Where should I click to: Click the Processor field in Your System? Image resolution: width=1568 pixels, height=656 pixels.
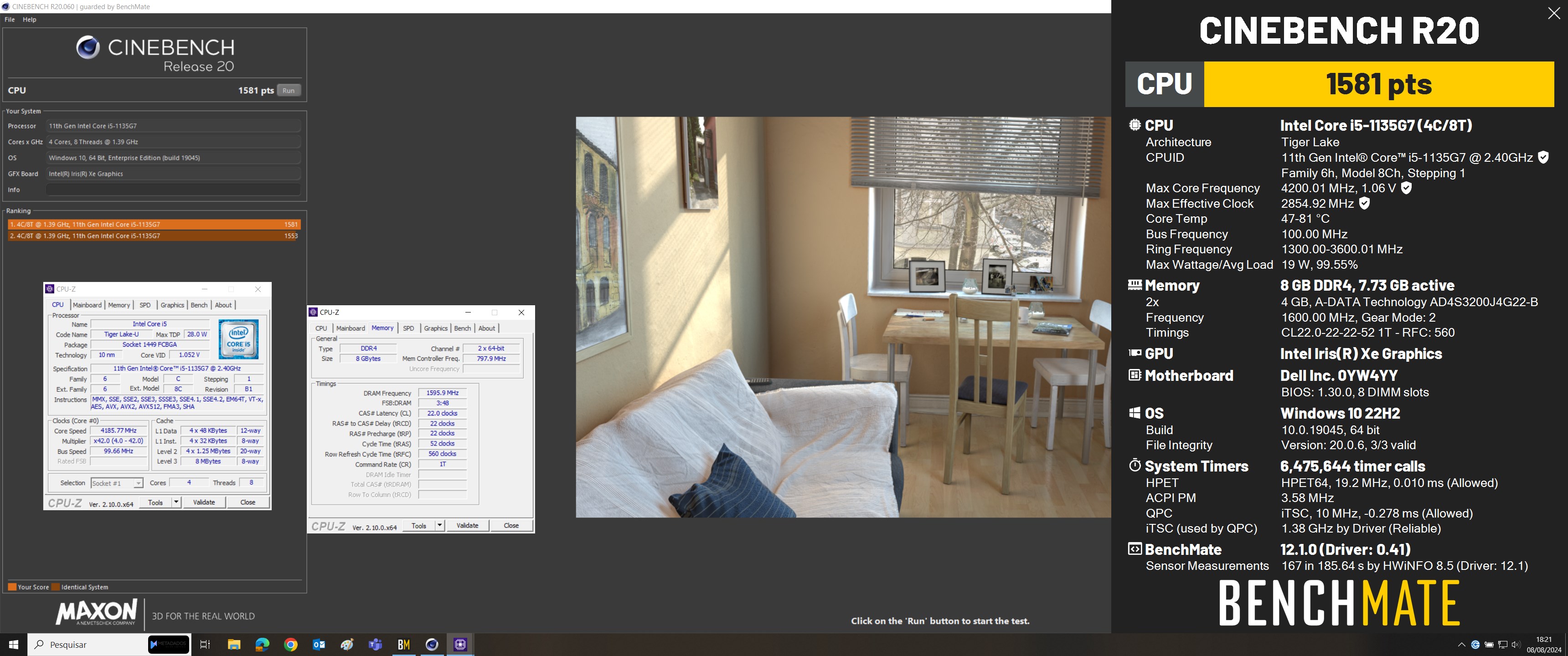174,125
